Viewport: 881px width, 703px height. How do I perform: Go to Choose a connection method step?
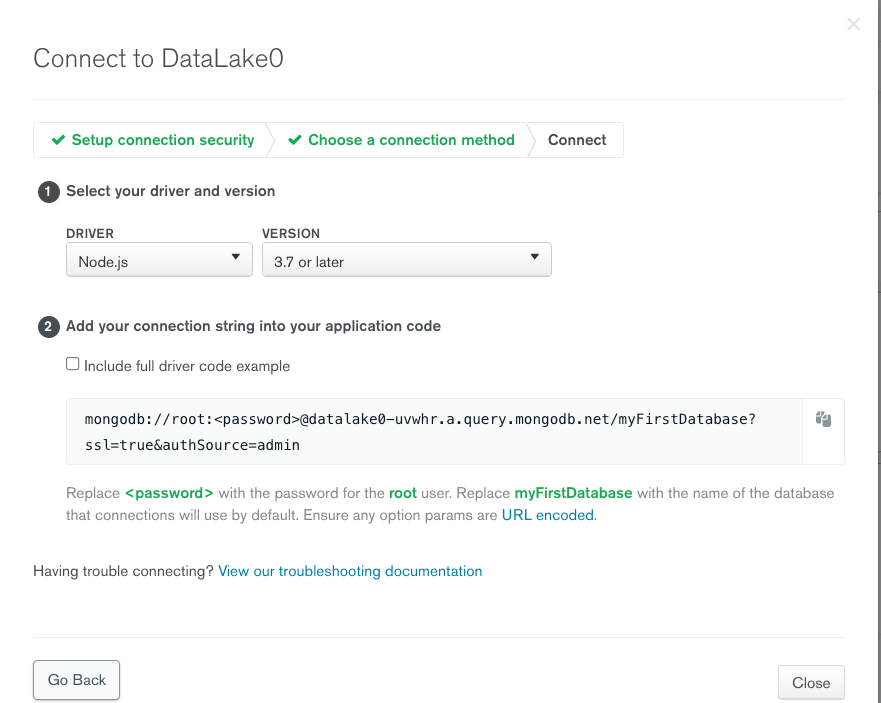coord(401,140)
